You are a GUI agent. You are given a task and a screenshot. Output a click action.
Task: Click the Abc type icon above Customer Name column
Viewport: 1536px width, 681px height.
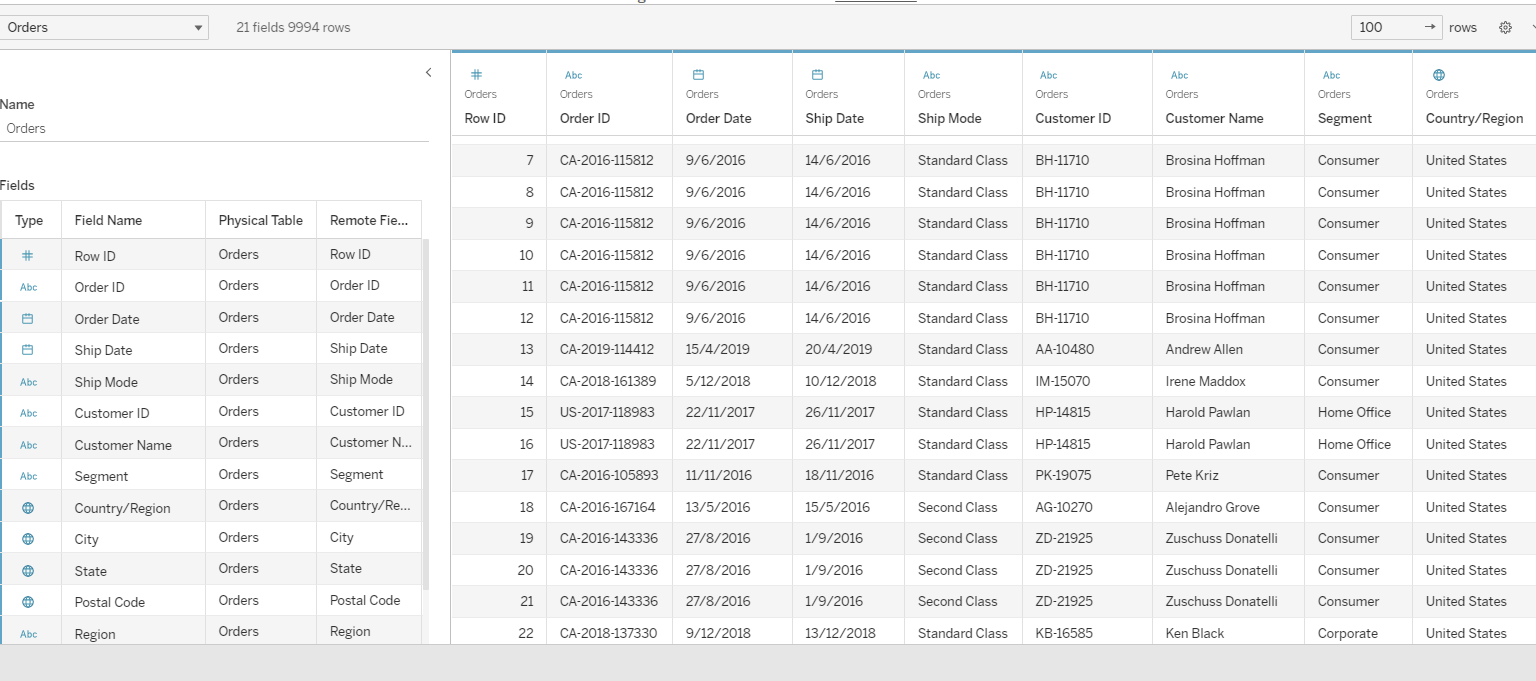pyautogui.click(x=1179, y=75)
